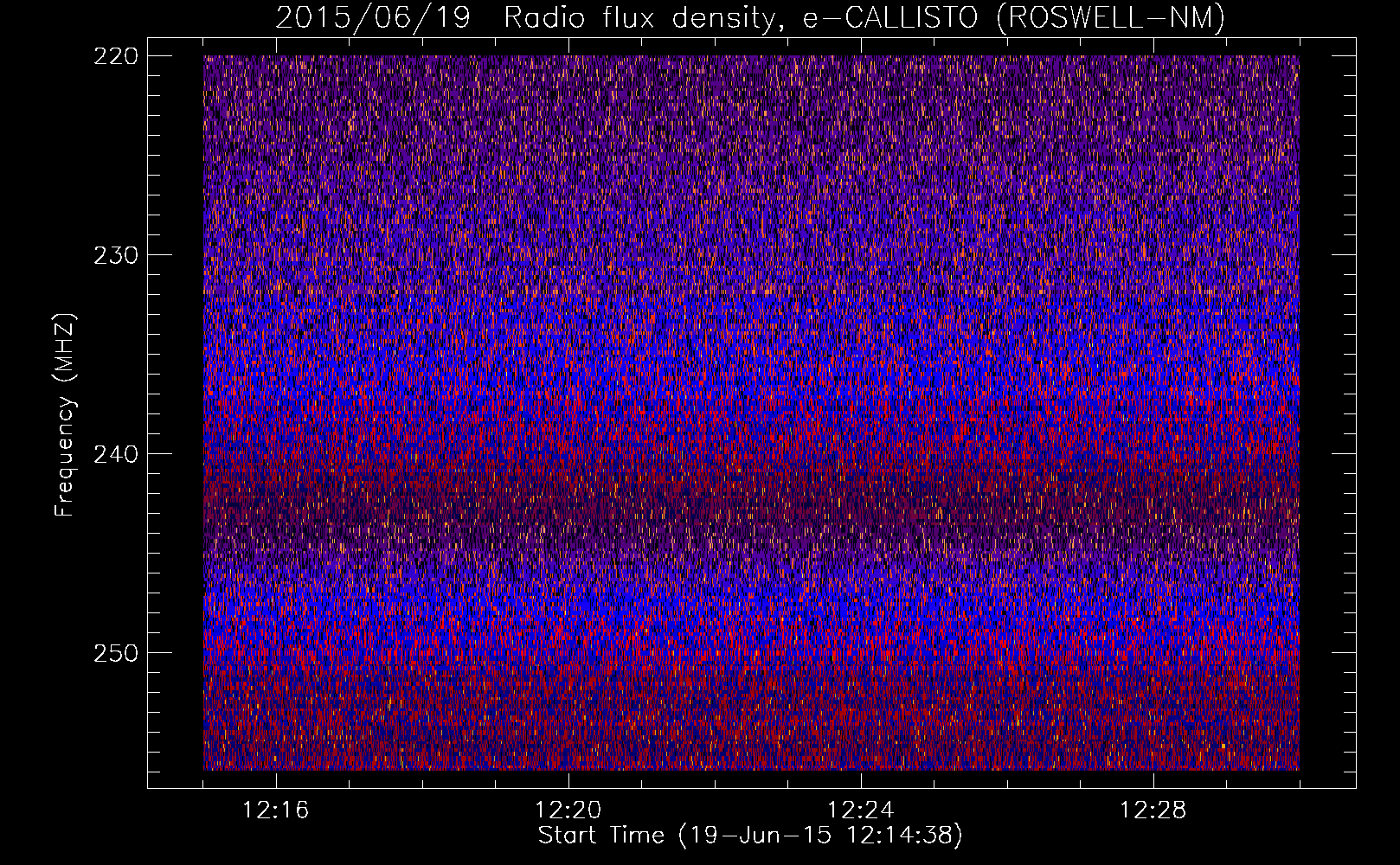The image size is (1400, 865).
Task: Click the Start Time axis caption
Action: click(x=750, y=836)
